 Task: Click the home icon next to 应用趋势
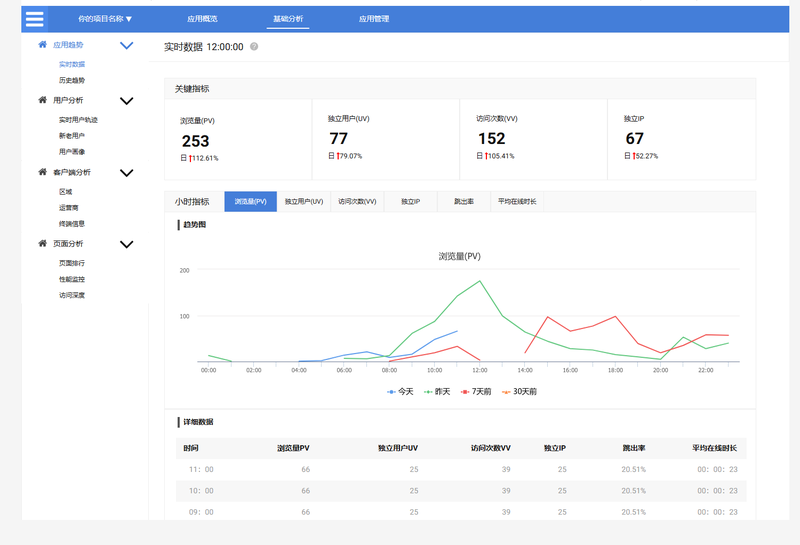tap(42, 44)
